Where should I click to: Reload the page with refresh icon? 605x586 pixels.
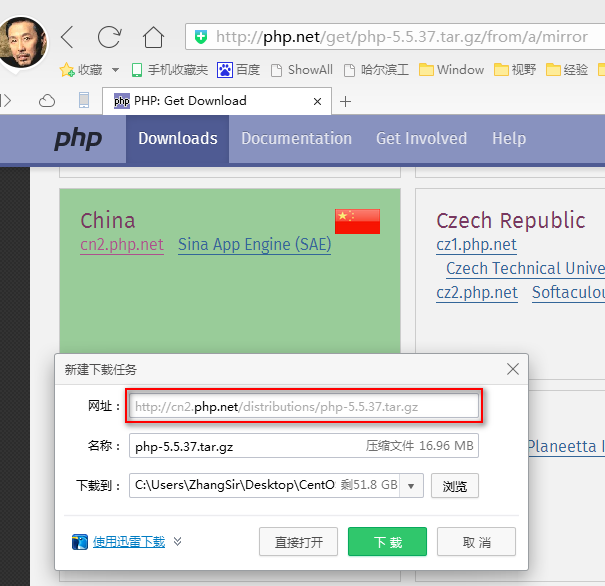[110, 37]
